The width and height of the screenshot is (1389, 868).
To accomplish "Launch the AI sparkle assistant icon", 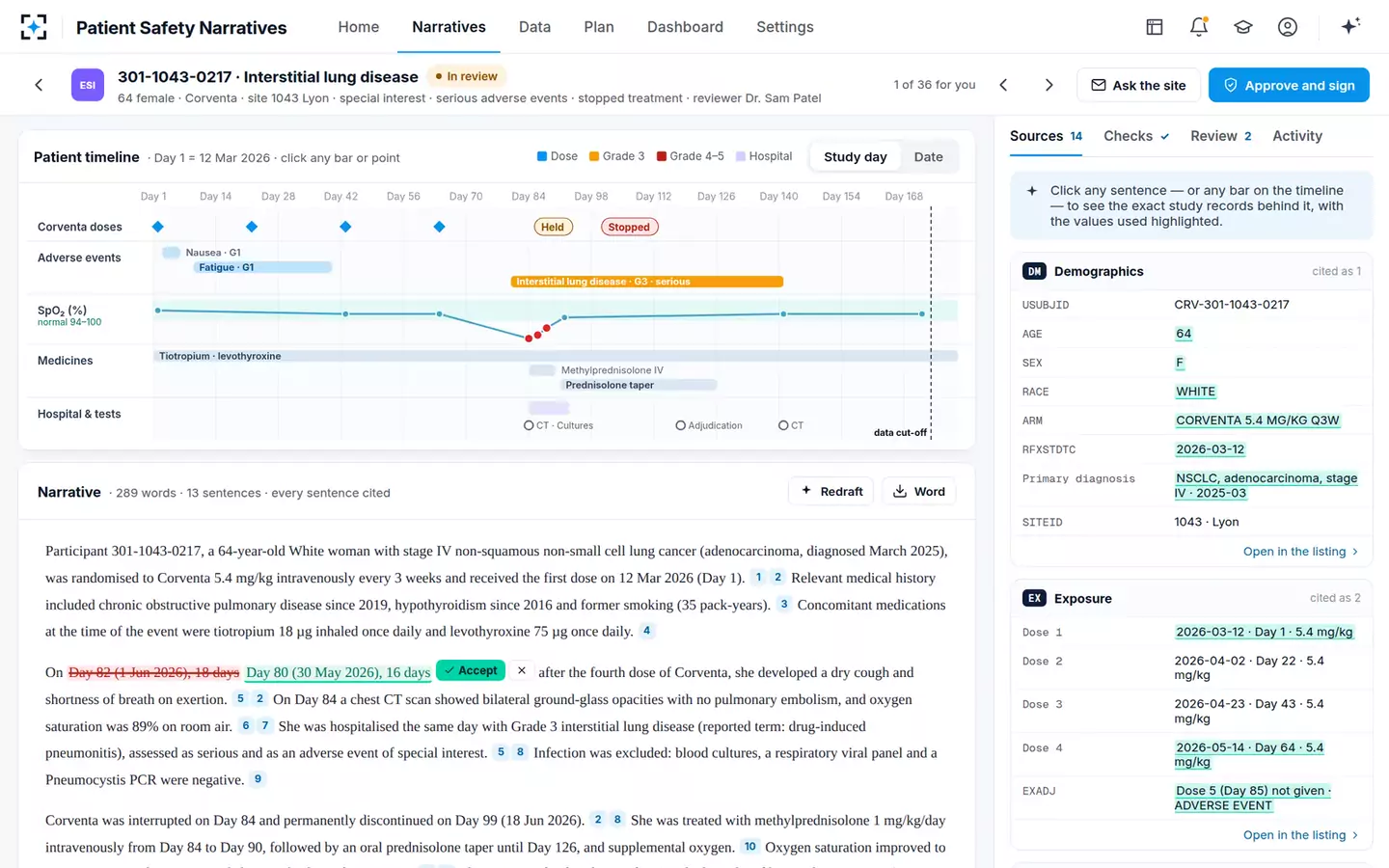I will [x=1350, y=26].
